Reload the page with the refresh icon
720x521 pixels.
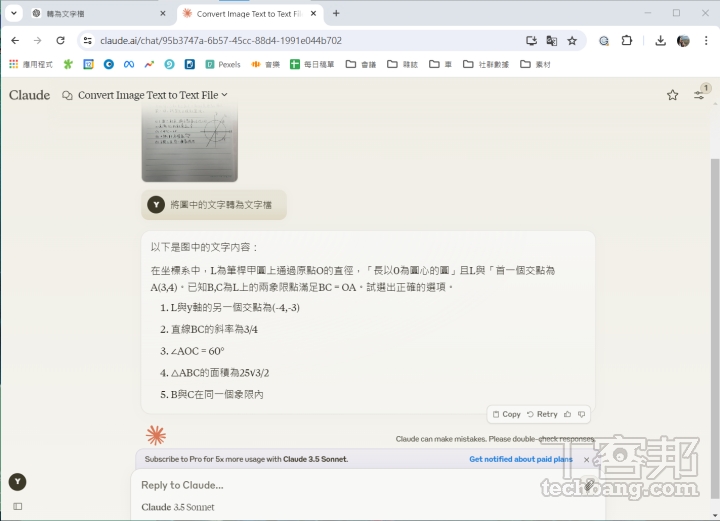pyautogui.click(x=60, y=40)
